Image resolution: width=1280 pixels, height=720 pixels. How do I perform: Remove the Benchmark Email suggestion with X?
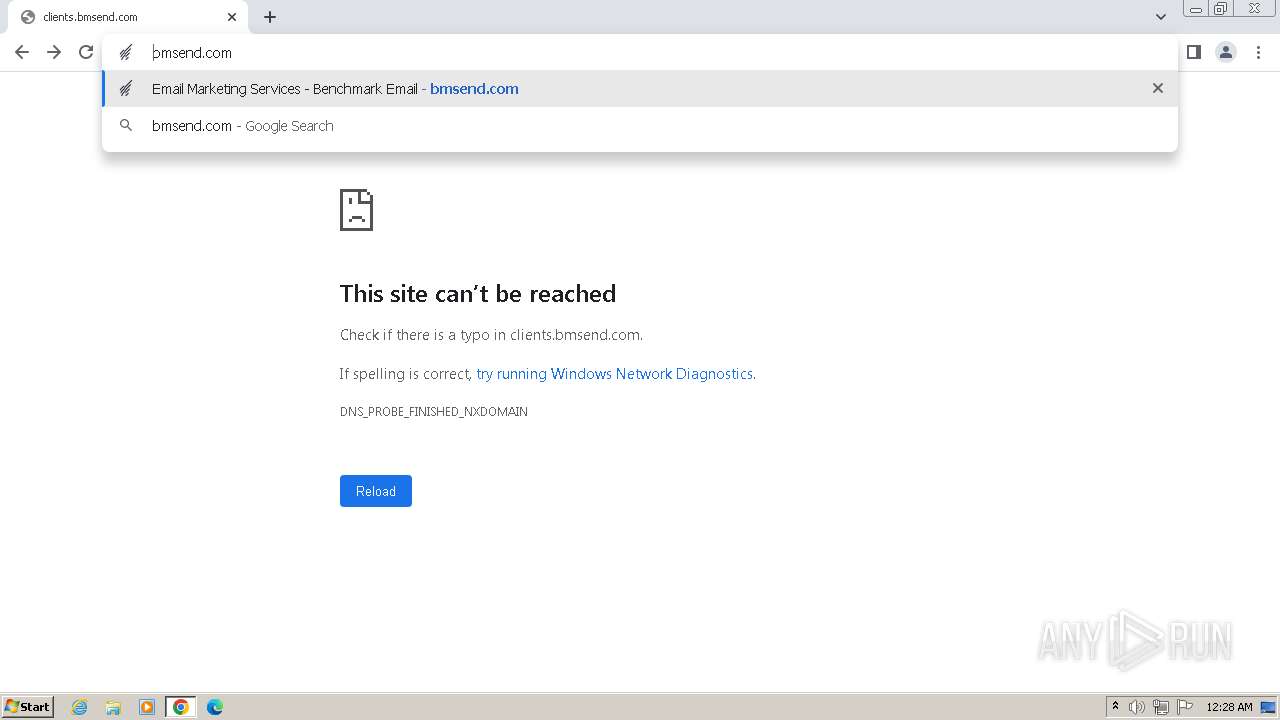coord(1158,88)
